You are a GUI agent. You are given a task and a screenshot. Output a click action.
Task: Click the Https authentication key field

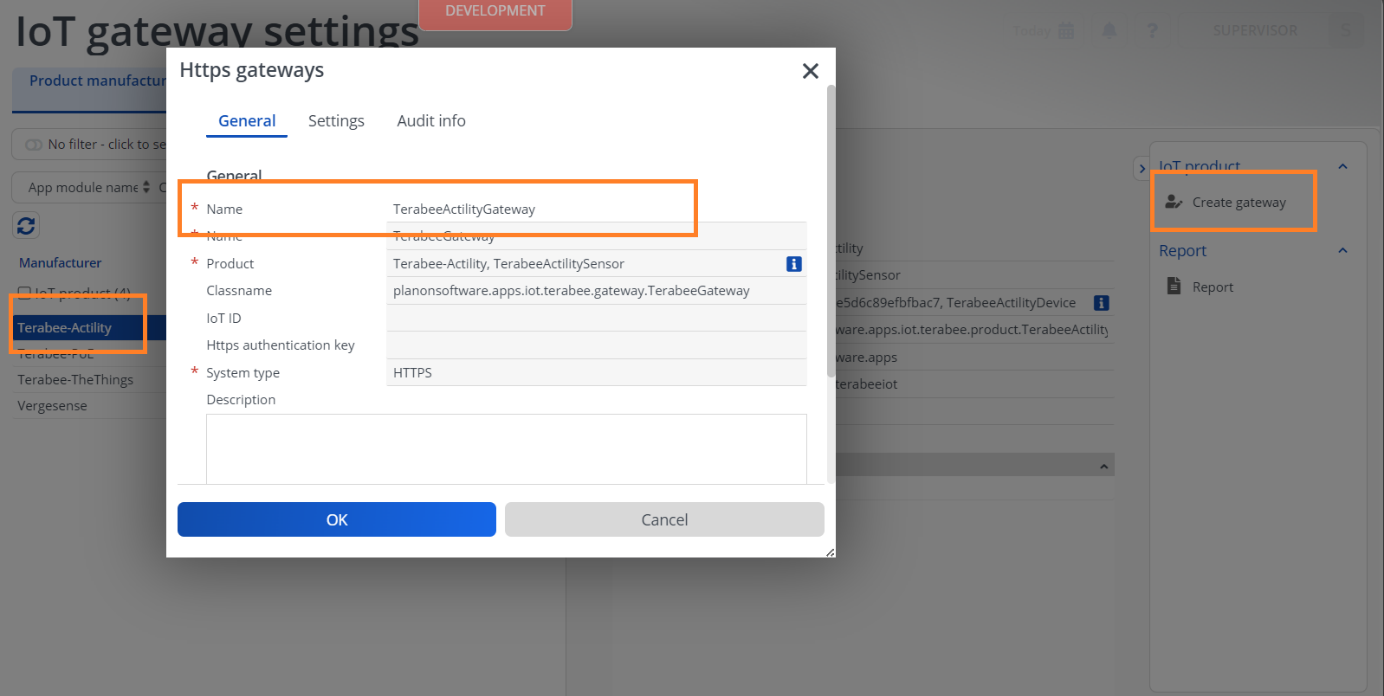point(596,345)
